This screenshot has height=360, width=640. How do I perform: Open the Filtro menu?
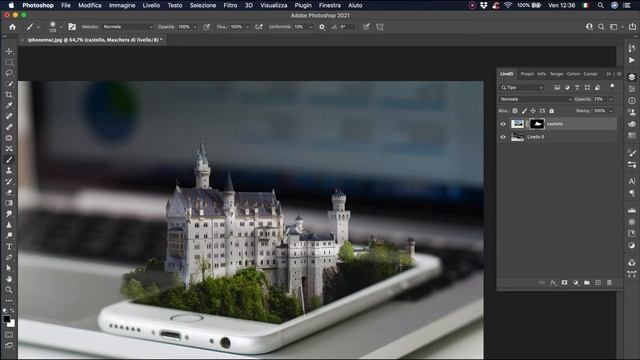tap(230, 5)
